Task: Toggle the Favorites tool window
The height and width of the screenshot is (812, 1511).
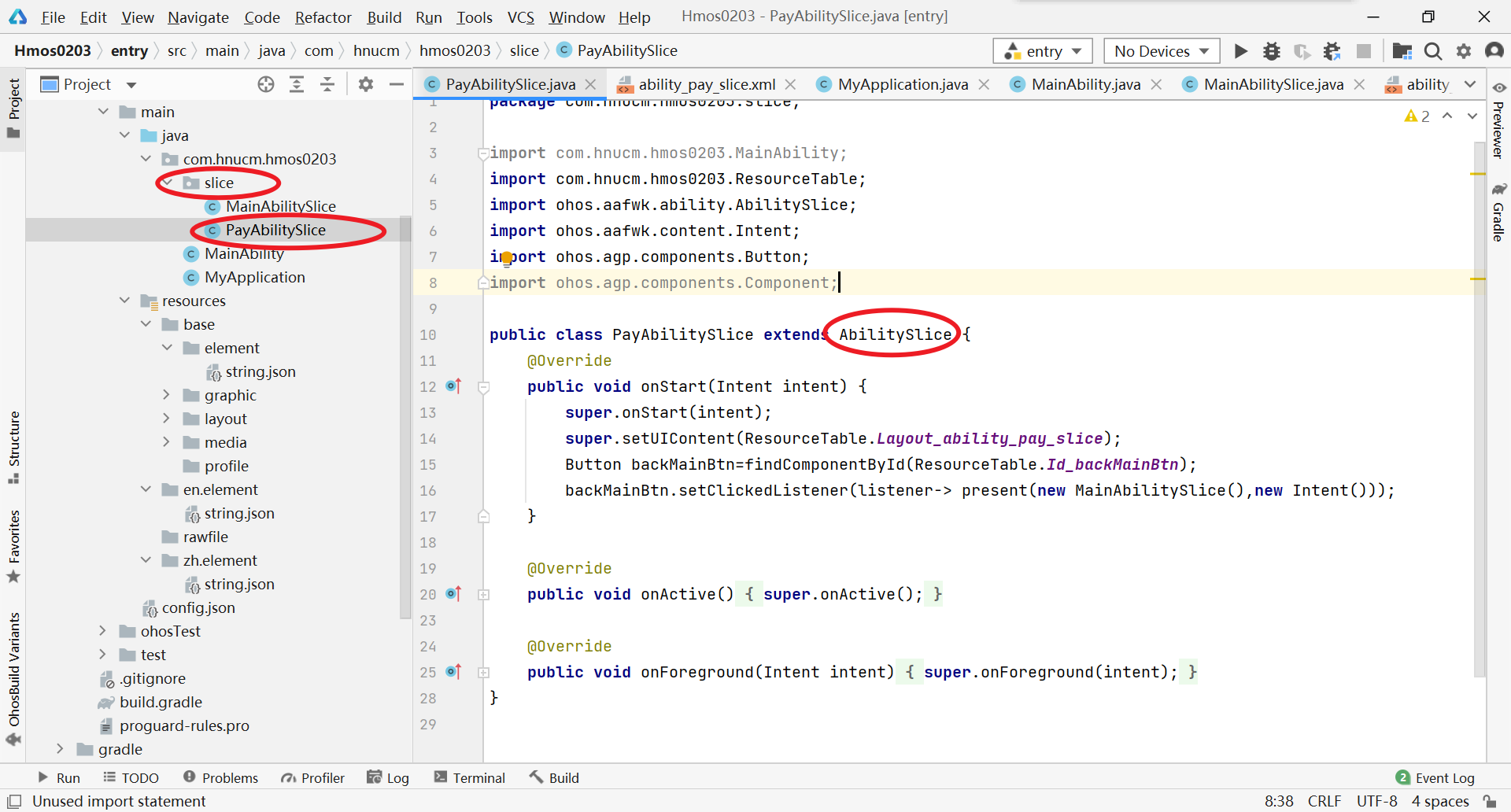Action: (13, 546)
